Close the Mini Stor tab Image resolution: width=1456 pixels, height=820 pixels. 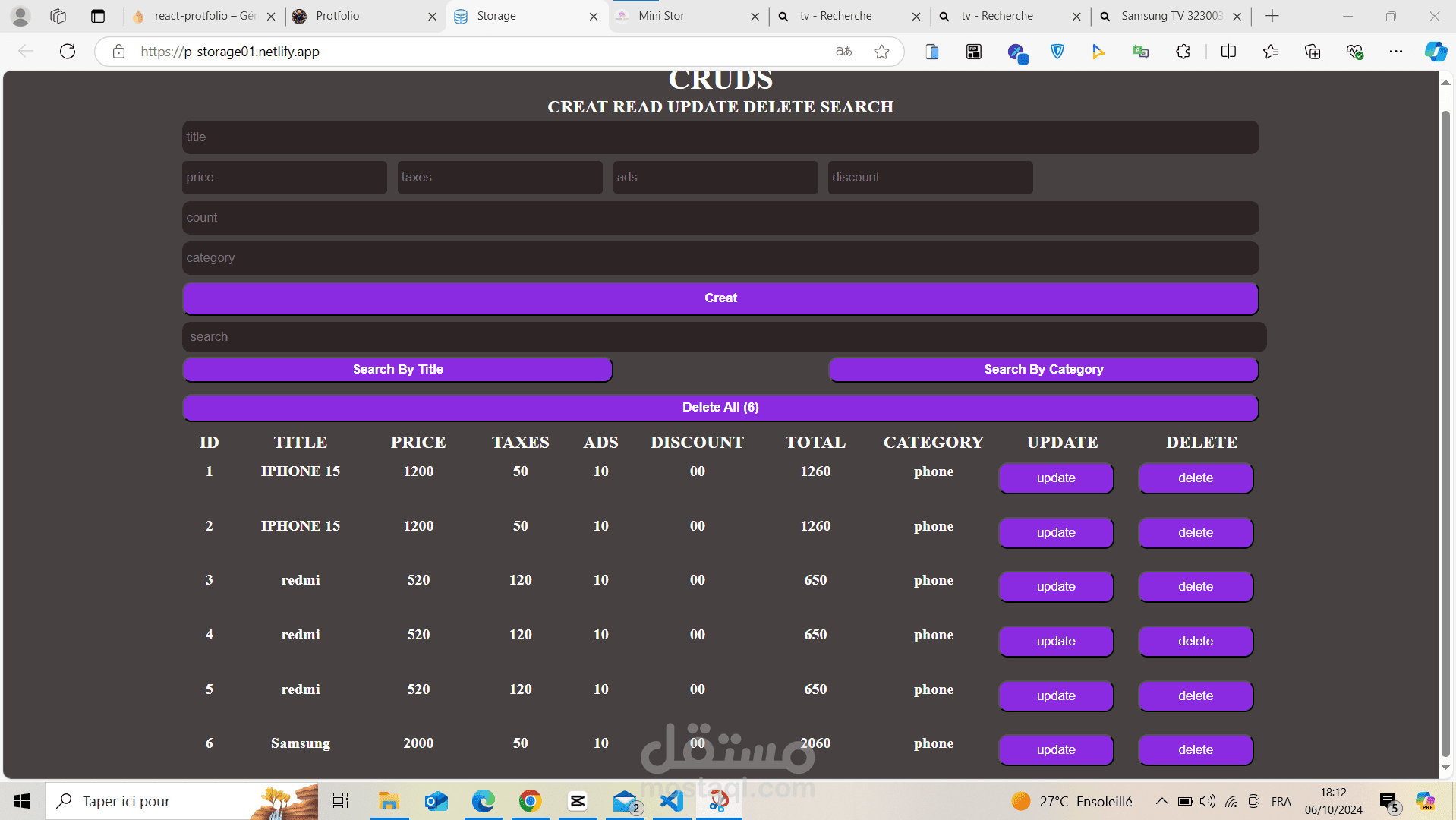click(x=755, y=16)
